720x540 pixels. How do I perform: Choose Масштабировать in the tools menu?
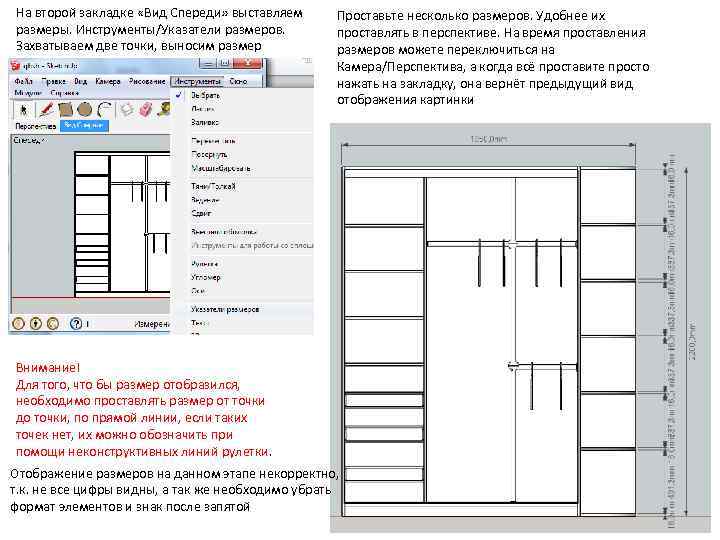(x=221, y=169)
